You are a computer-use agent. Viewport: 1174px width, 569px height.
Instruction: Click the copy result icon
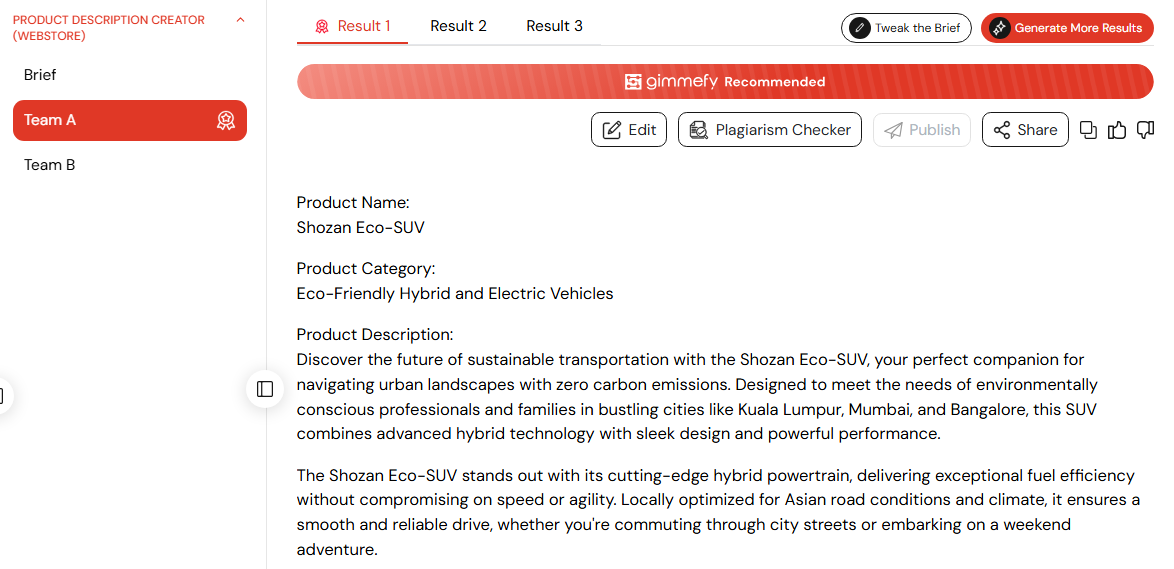tap(1088, 130)
